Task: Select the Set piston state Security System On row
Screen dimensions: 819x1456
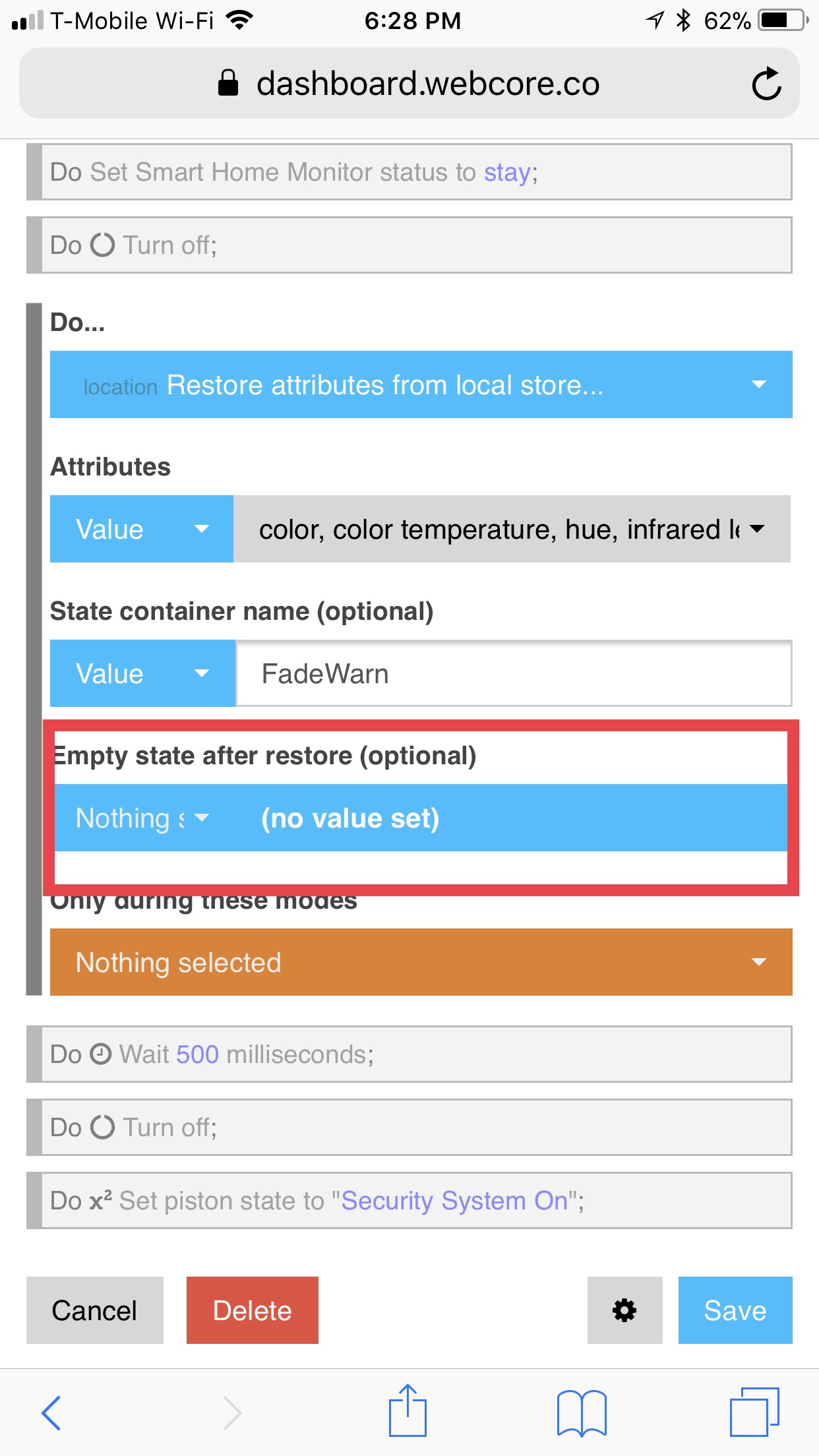Action: [x=409, y=1200]
